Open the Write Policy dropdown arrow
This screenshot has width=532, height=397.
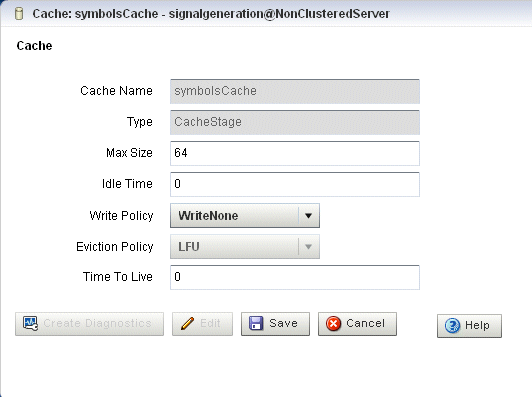click(308, 215)
